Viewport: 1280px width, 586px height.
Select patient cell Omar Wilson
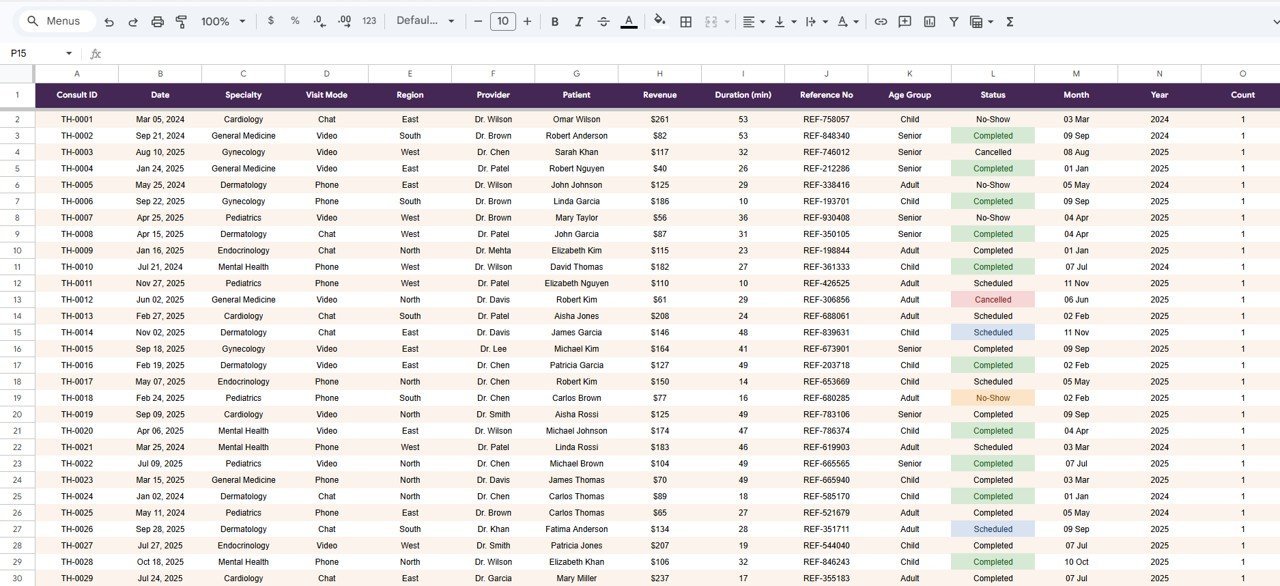[577, 119]
